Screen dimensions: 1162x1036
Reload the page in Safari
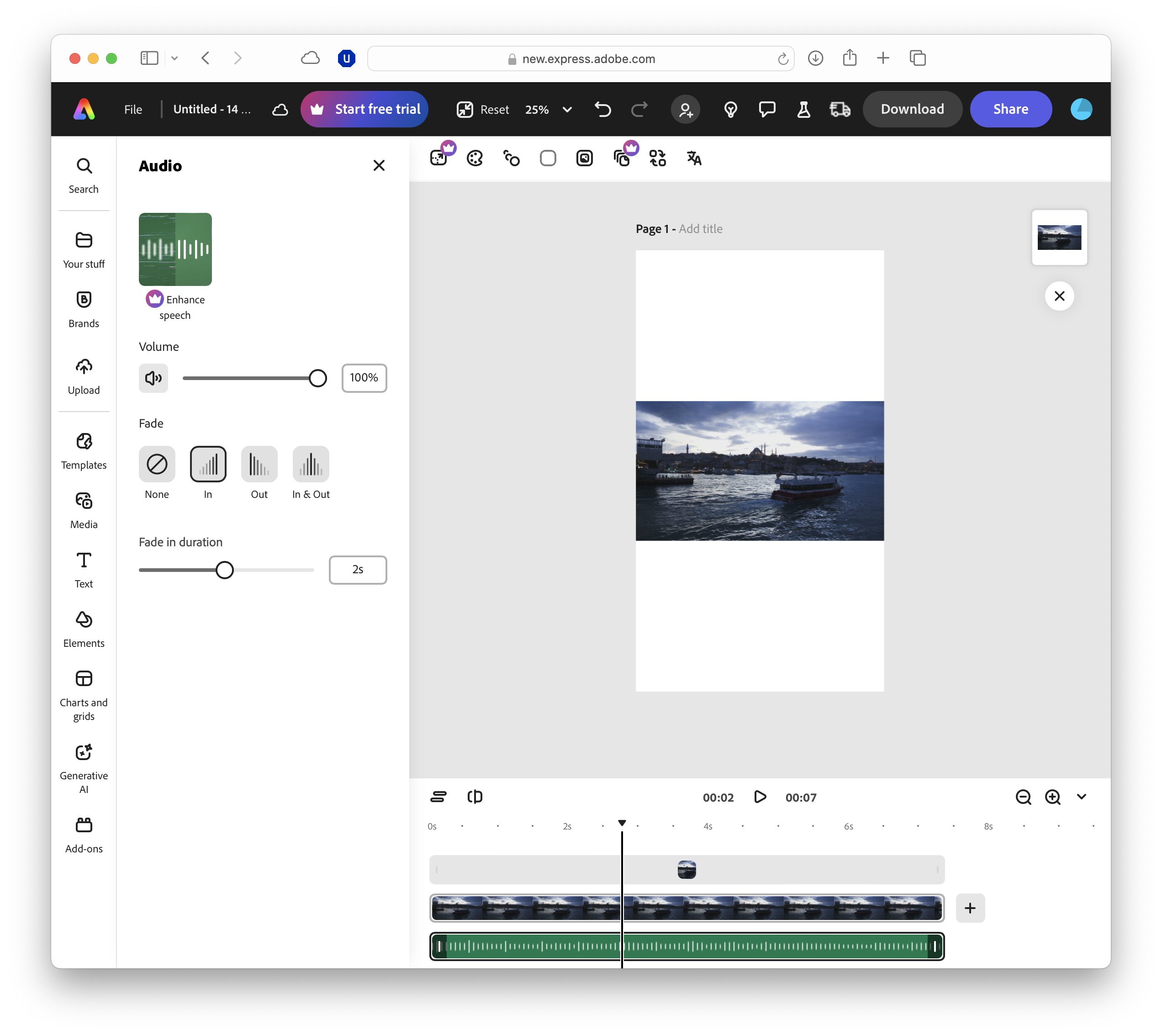(783, 58)
